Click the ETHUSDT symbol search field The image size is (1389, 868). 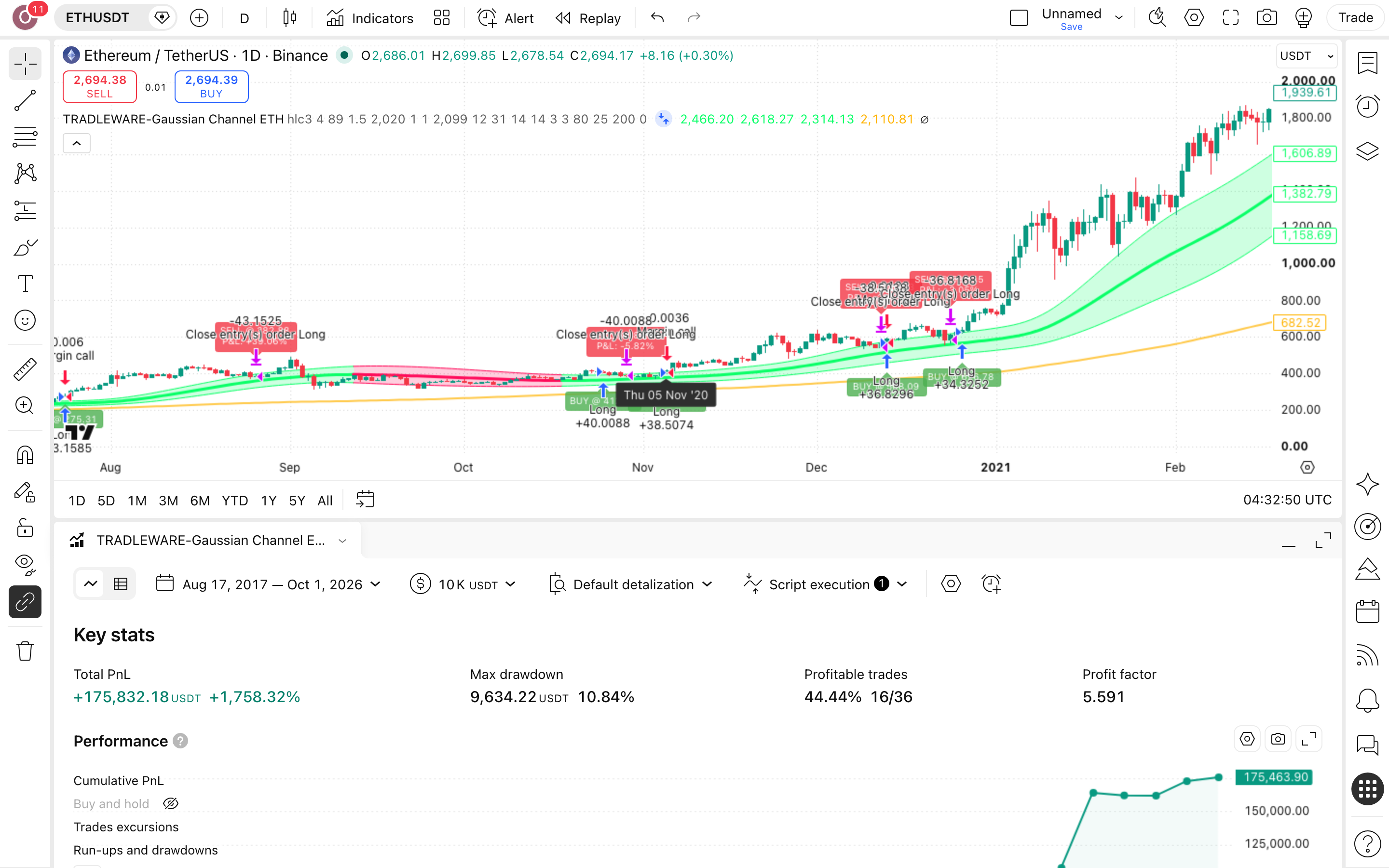point(97,18)
